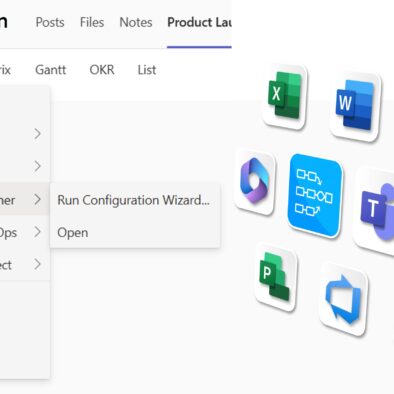
Task: Click the Azure DevOps icon
Action: pyautogui.click(x=343, y=300)
